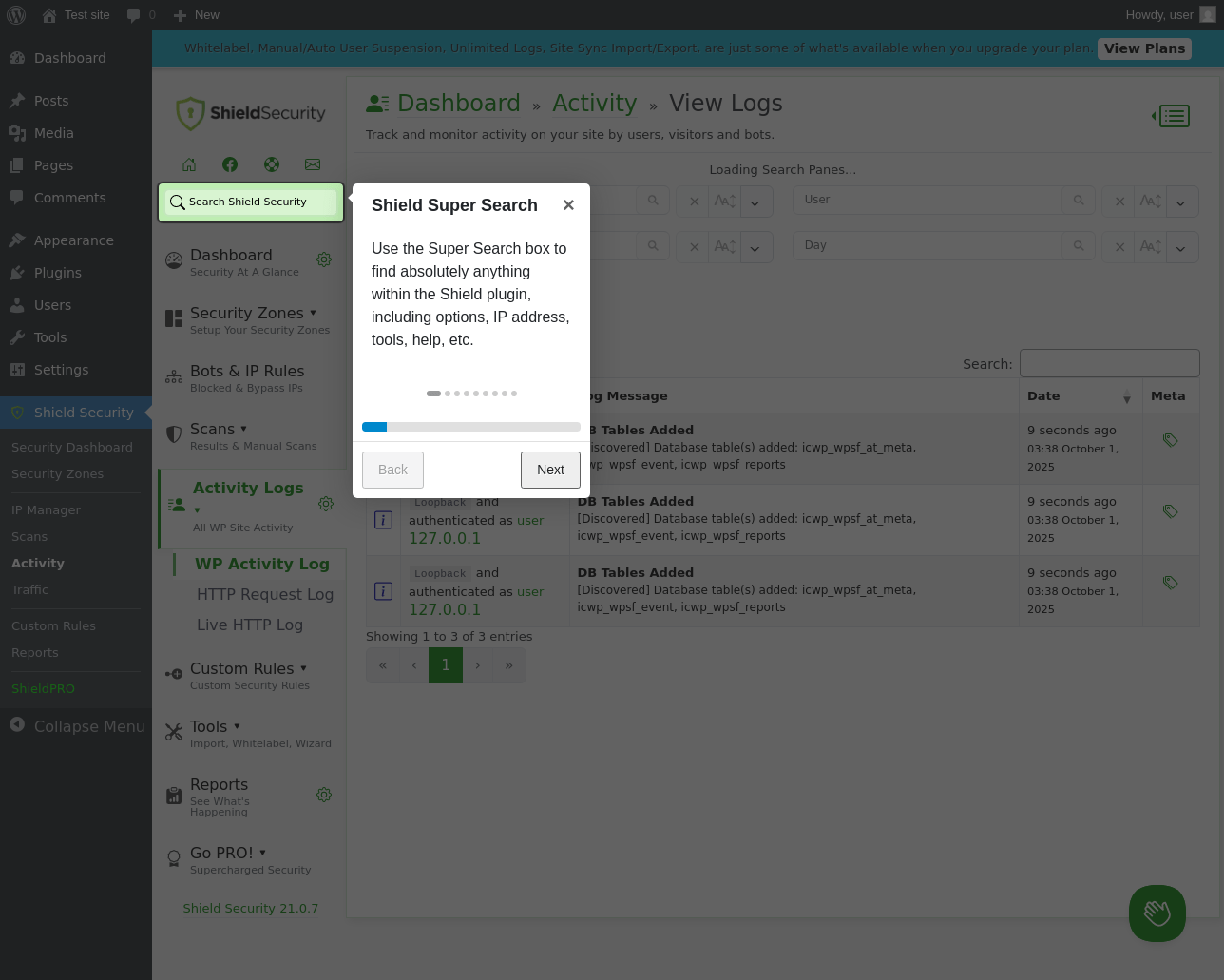Close the Shield Super Search tour popup
Viewport: 1224px width, 980px height.
point(568,205)
